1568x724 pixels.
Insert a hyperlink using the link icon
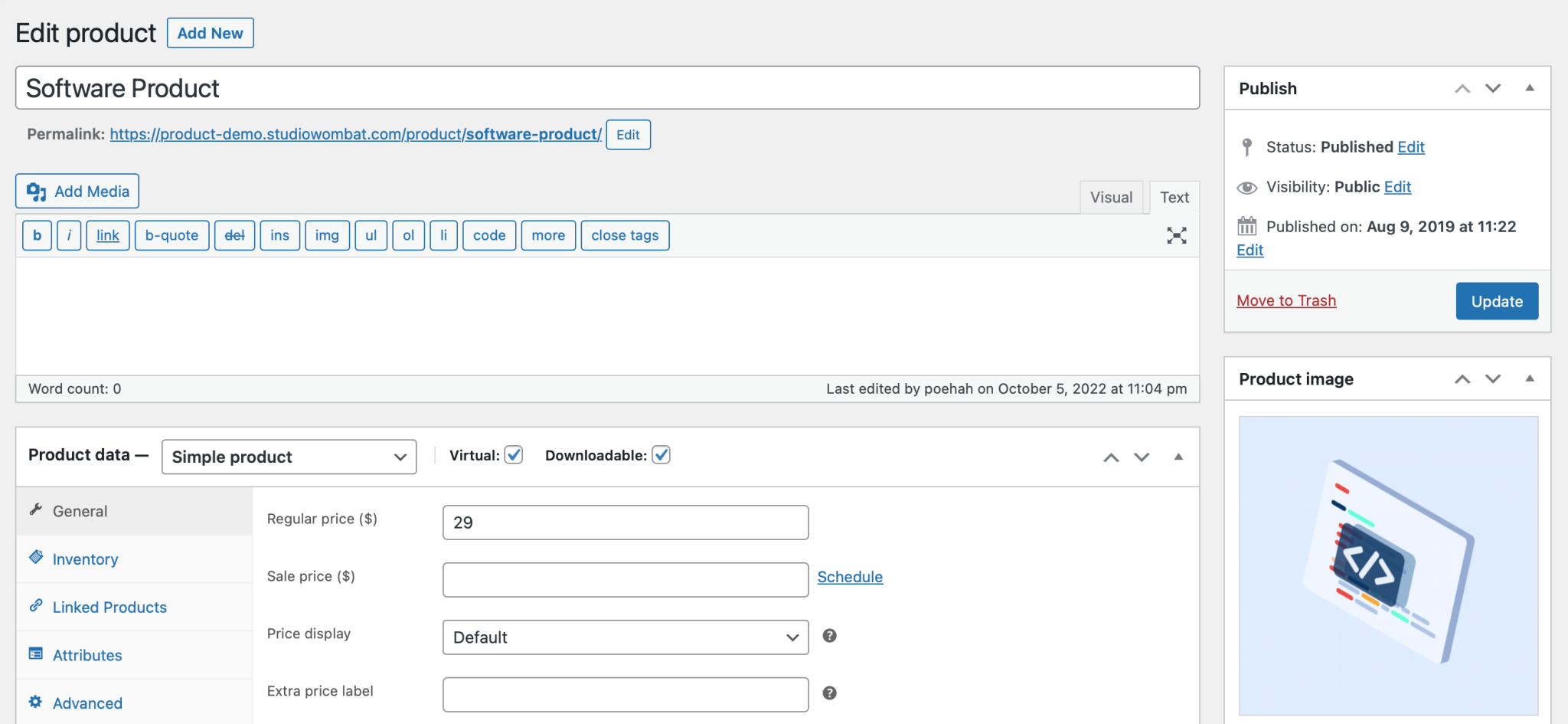107,235
